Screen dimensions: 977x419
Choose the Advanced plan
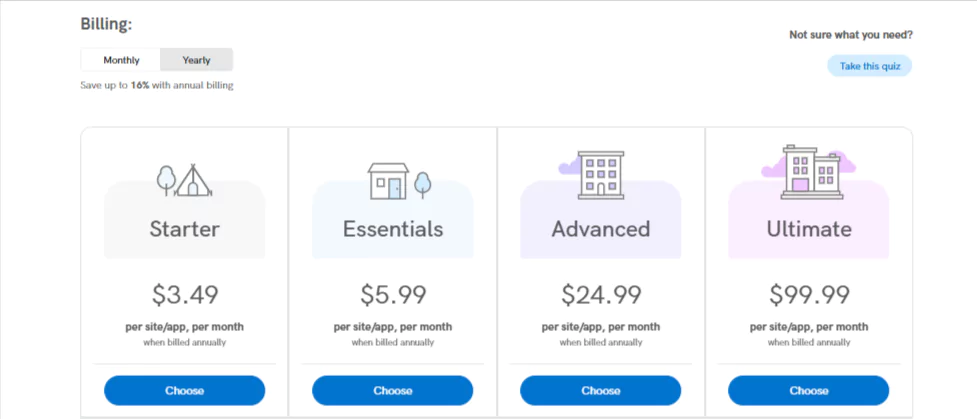[601, 391]
